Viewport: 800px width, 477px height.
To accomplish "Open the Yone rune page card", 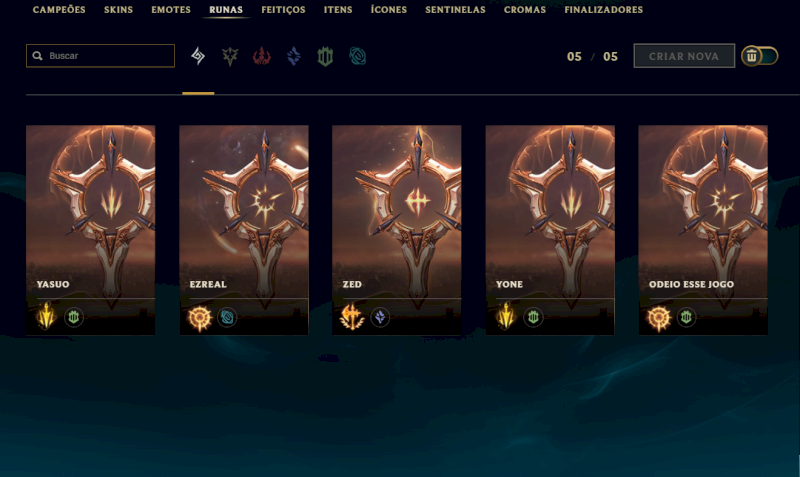I will (550, 230).
